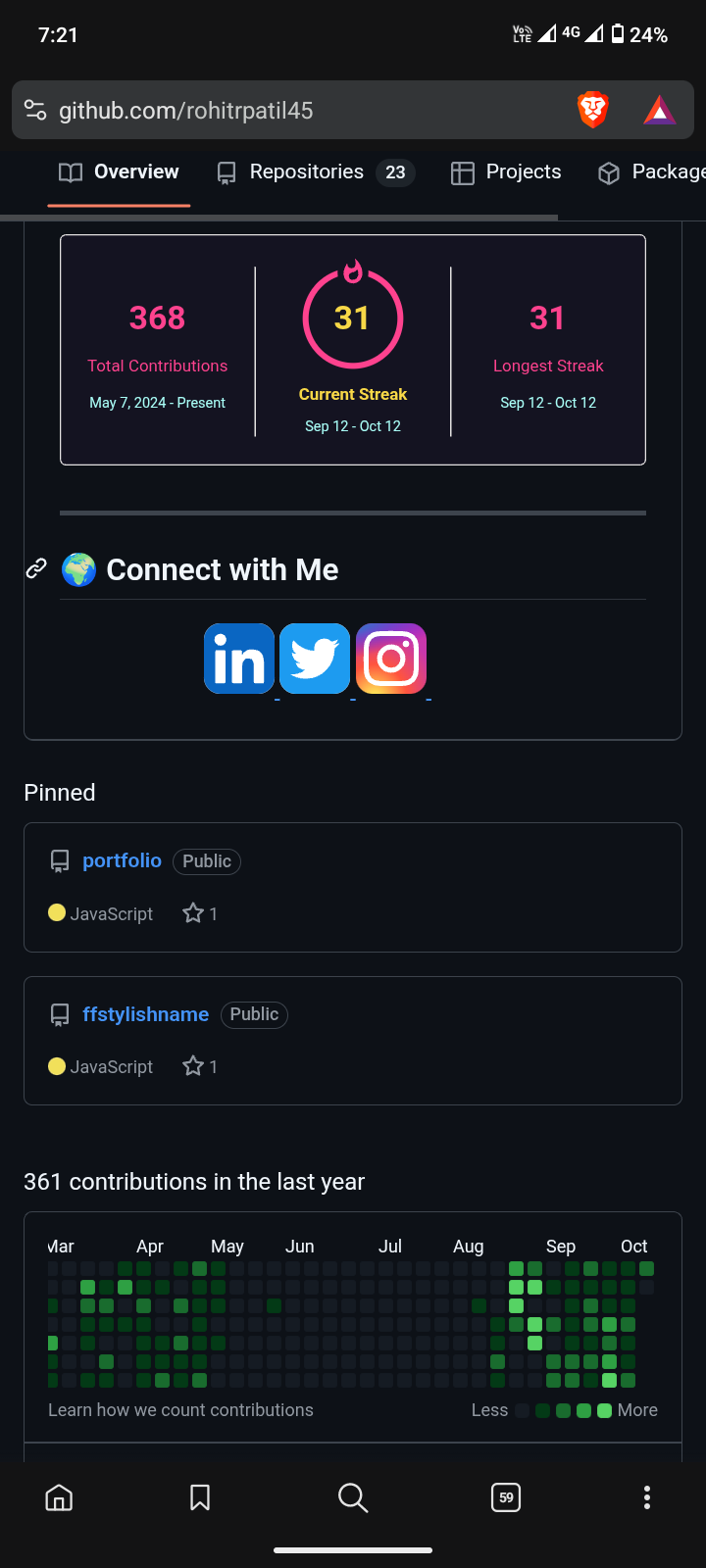The width and height of the screenshot is (706, 1568).
Task: Open the LinkedIn profile icon
Action: pos(239,659)
